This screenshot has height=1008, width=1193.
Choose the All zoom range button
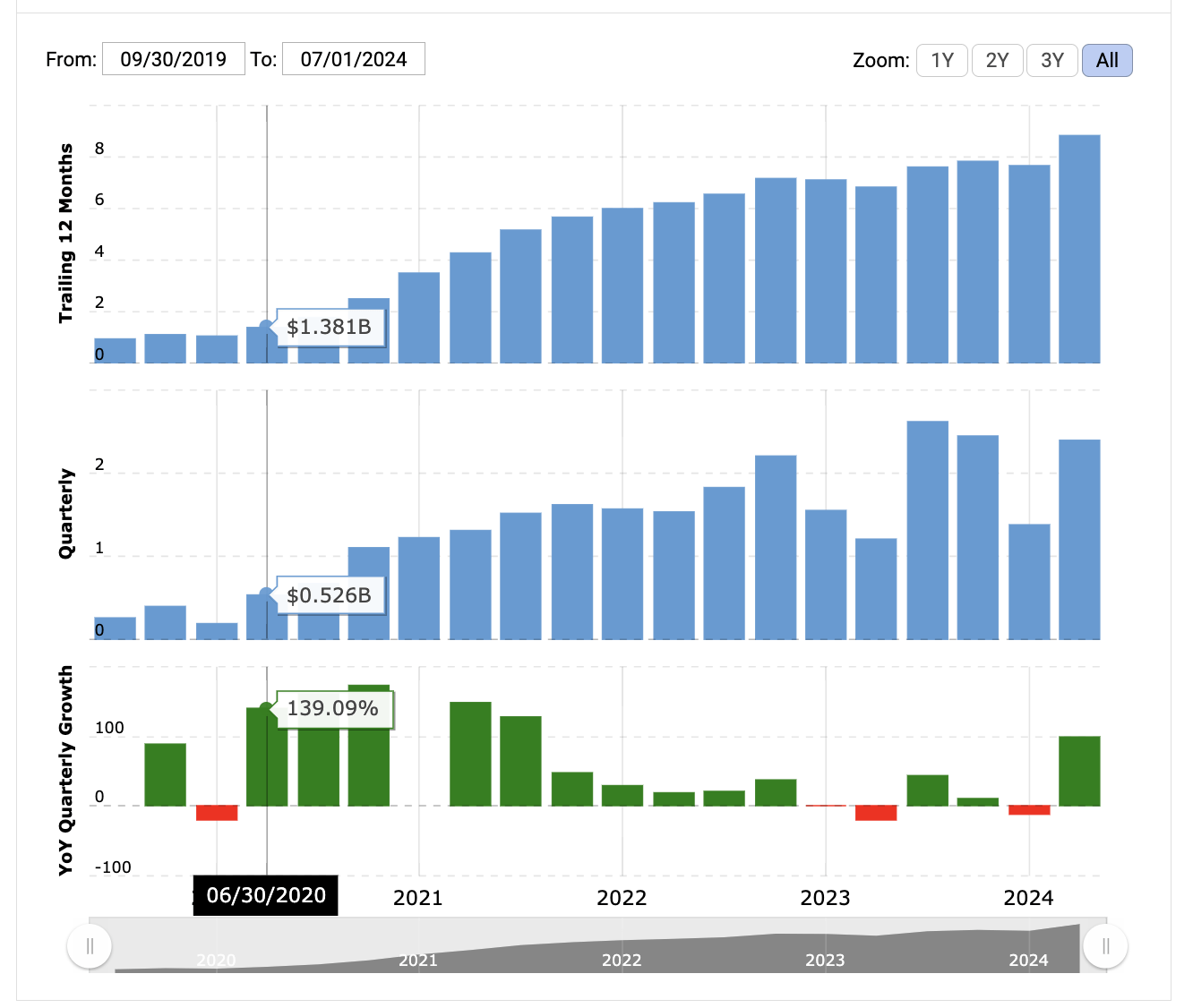[x=1107, y=60]
